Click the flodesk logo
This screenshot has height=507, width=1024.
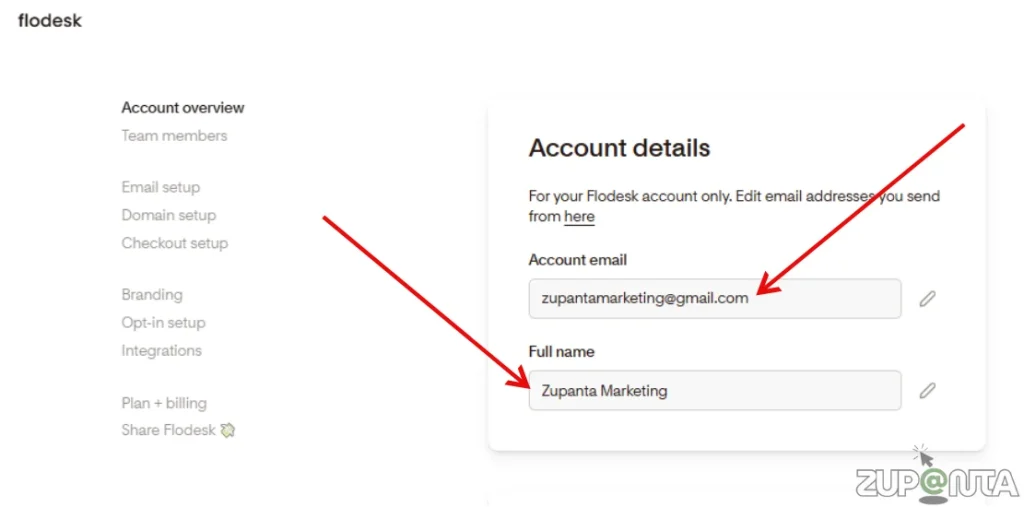coord(50,20)
